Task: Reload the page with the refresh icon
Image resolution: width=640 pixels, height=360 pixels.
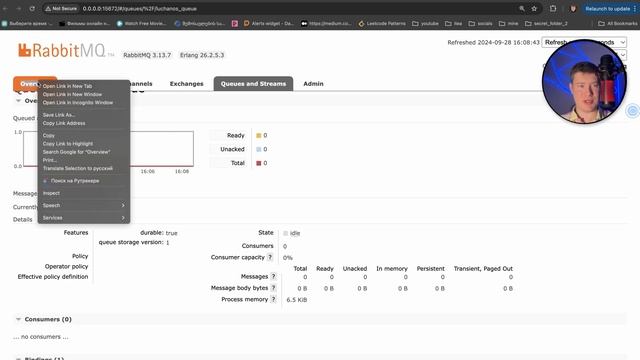Action: point(32,9)
